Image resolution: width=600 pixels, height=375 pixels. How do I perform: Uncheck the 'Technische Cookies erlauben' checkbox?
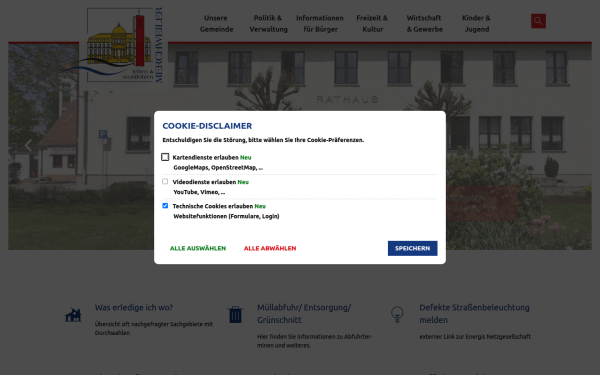(165, 205)
